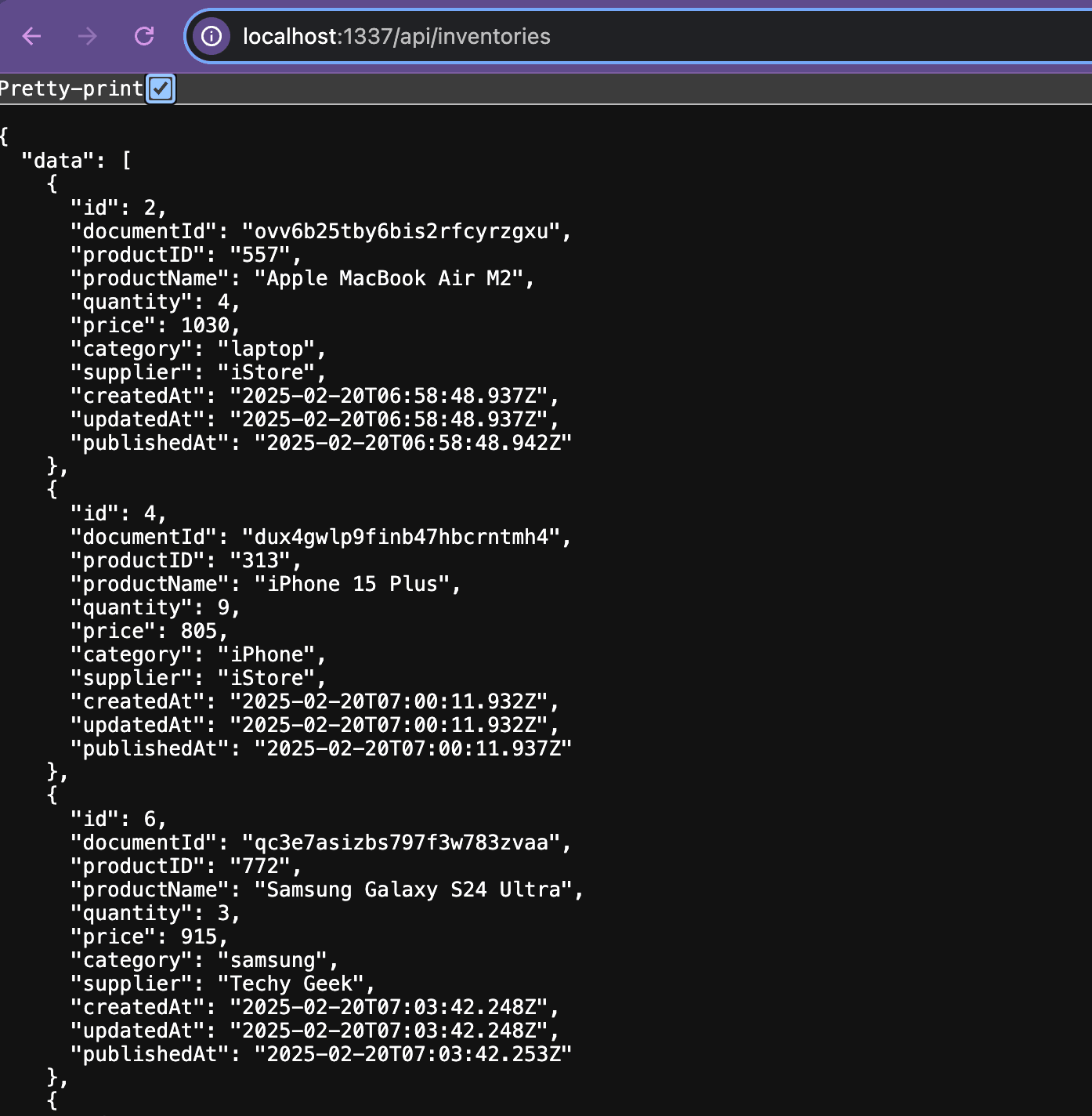The image size is (1092, 1116).
Task: Click the browser forward arrow
Action: tap(88, 36)
